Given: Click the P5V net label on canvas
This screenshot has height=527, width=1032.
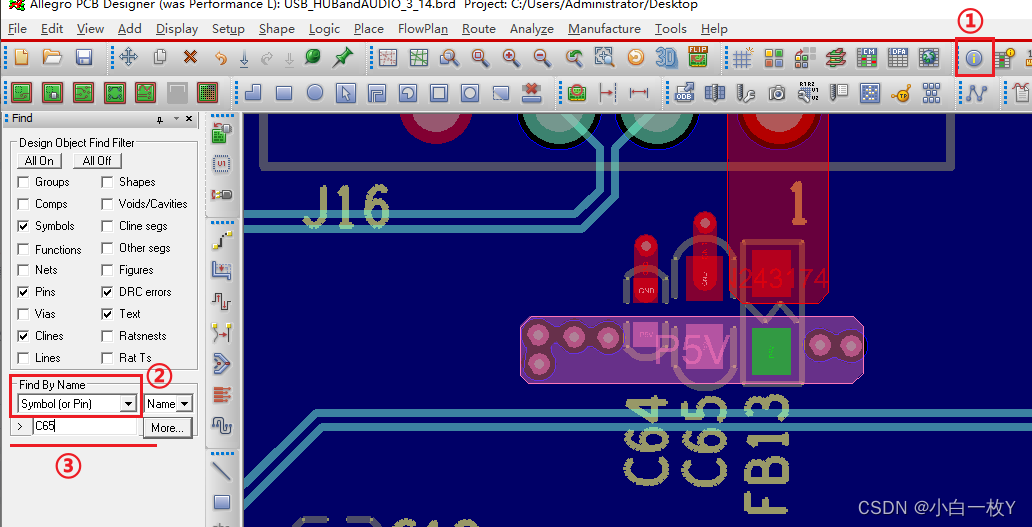Looking at the screenshot, I should [x=692, y=351].
